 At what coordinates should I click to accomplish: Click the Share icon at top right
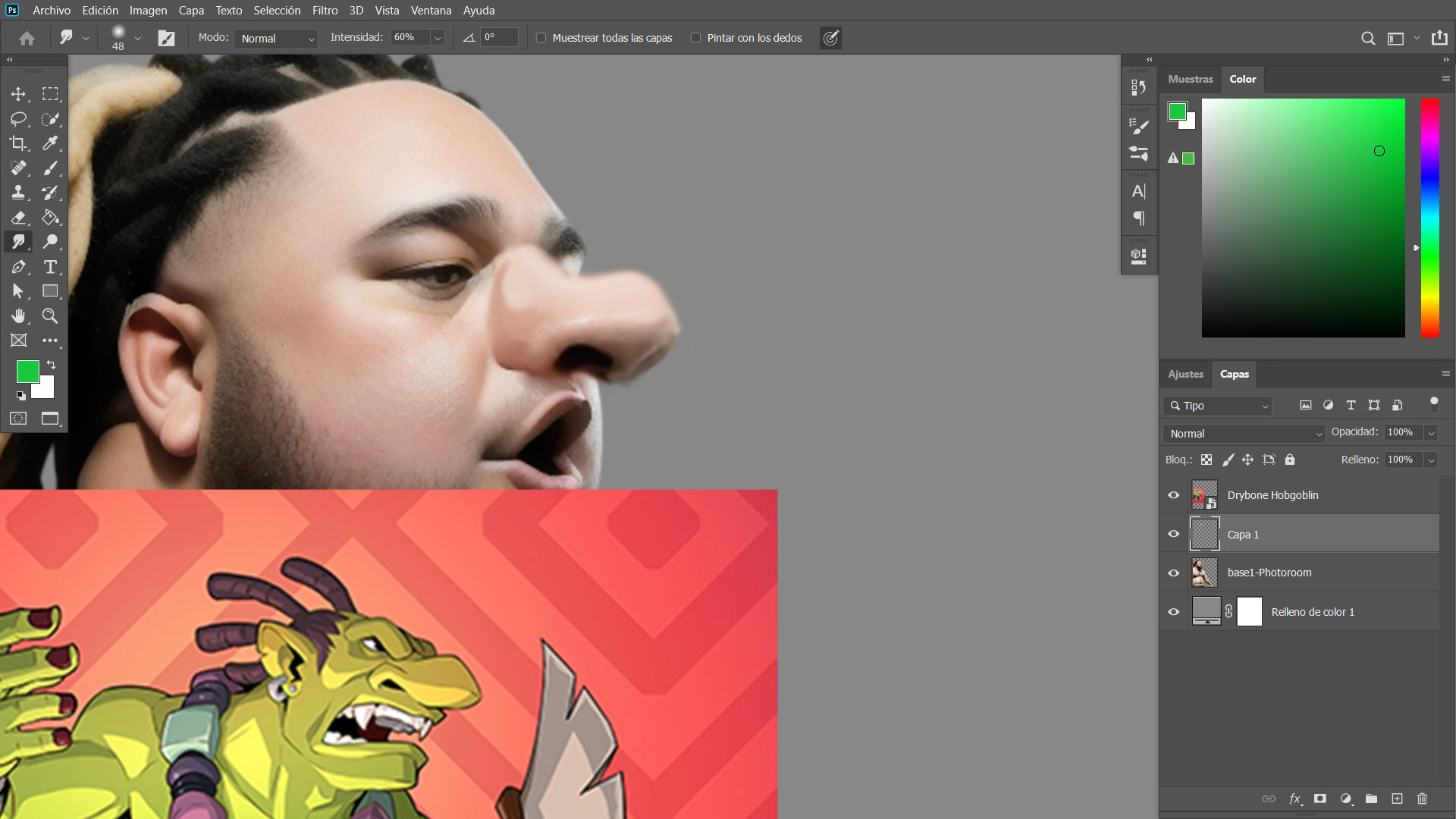click(x=1439, y=38)
